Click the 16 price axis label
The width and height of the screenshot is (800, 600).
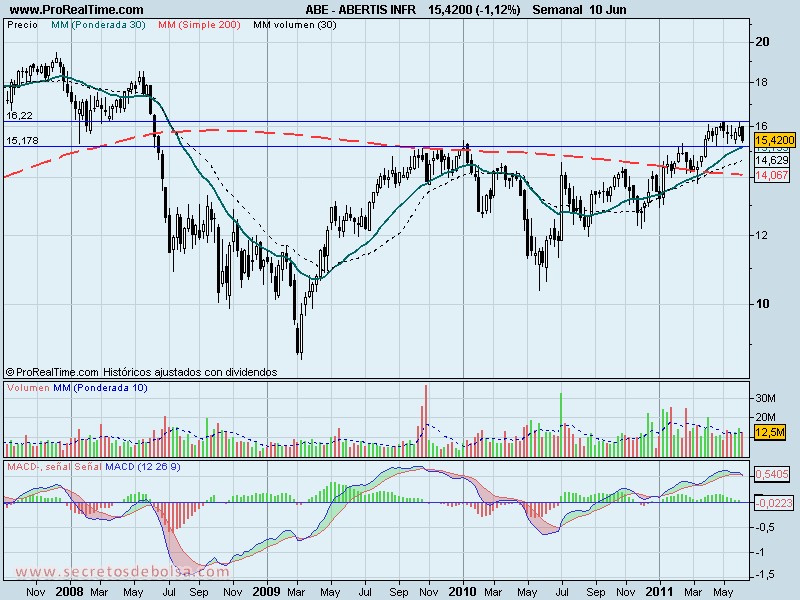tap(762, 126)
